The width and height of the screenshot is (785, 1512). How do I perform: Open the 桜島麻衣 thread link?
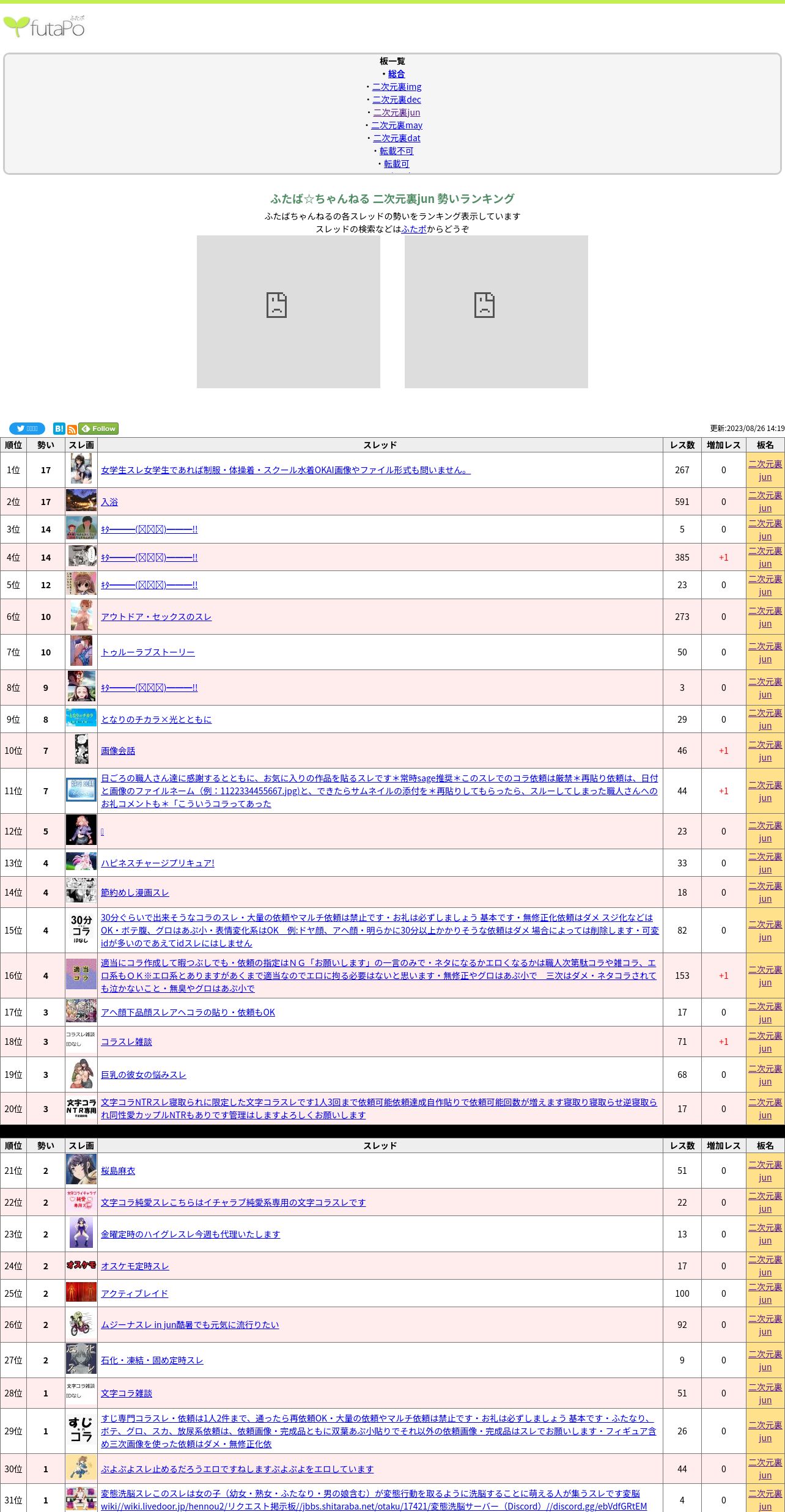click(118, 1171)
